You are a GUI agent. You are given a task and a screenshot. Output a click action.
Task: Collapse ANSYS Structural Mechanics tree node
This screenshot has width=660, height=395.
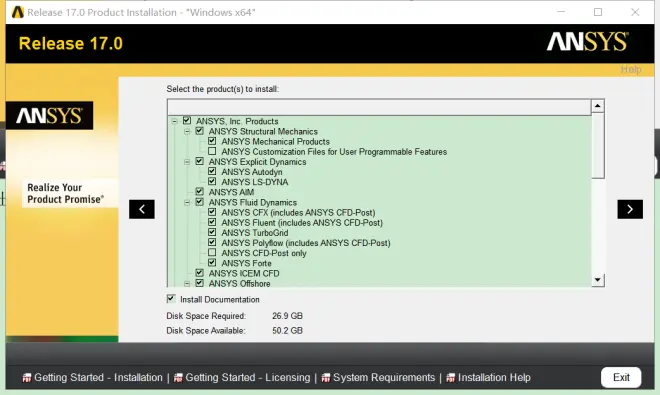coord(187,131)
